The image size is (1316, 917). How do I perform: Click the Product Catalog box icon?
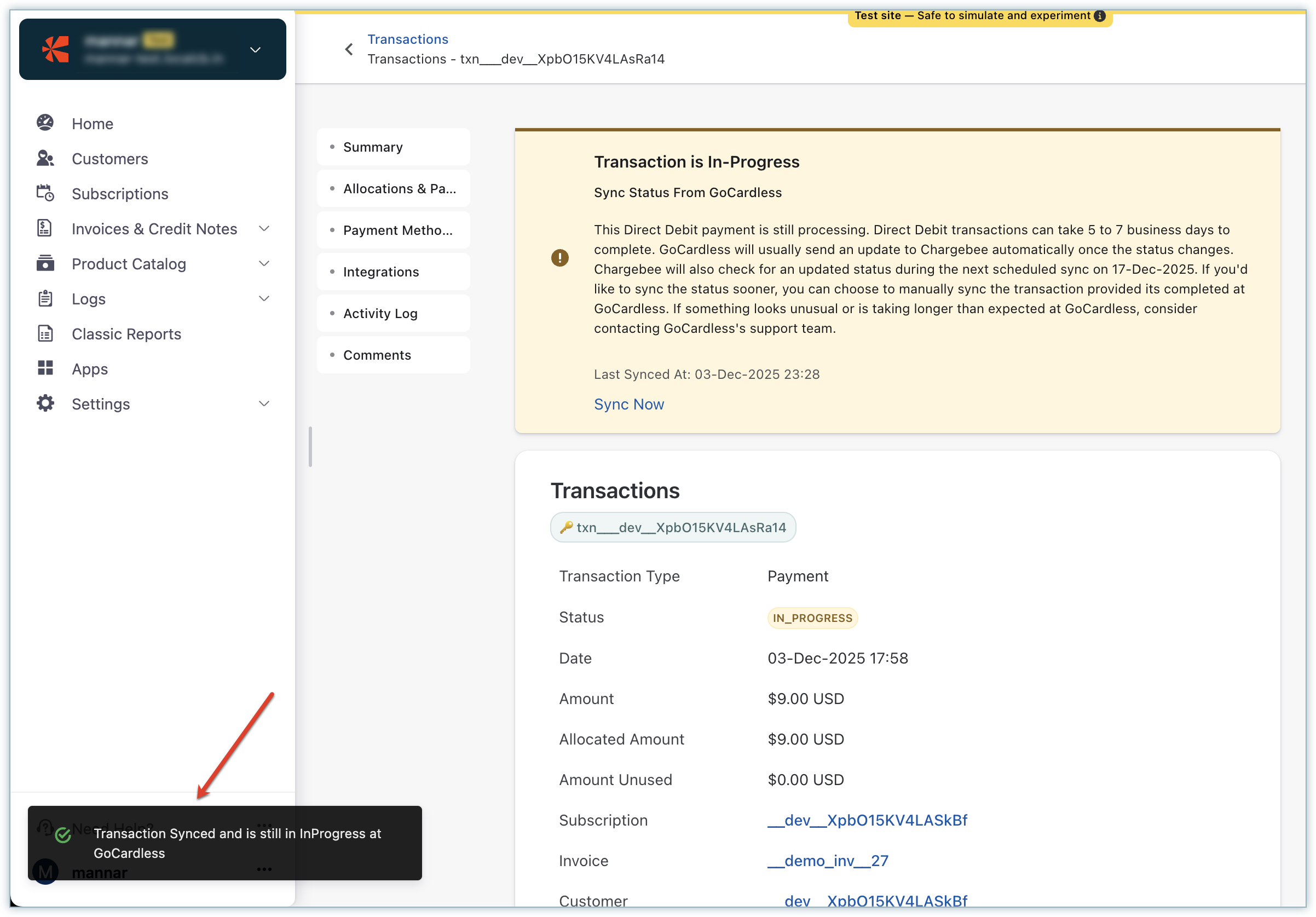point(45,264)
